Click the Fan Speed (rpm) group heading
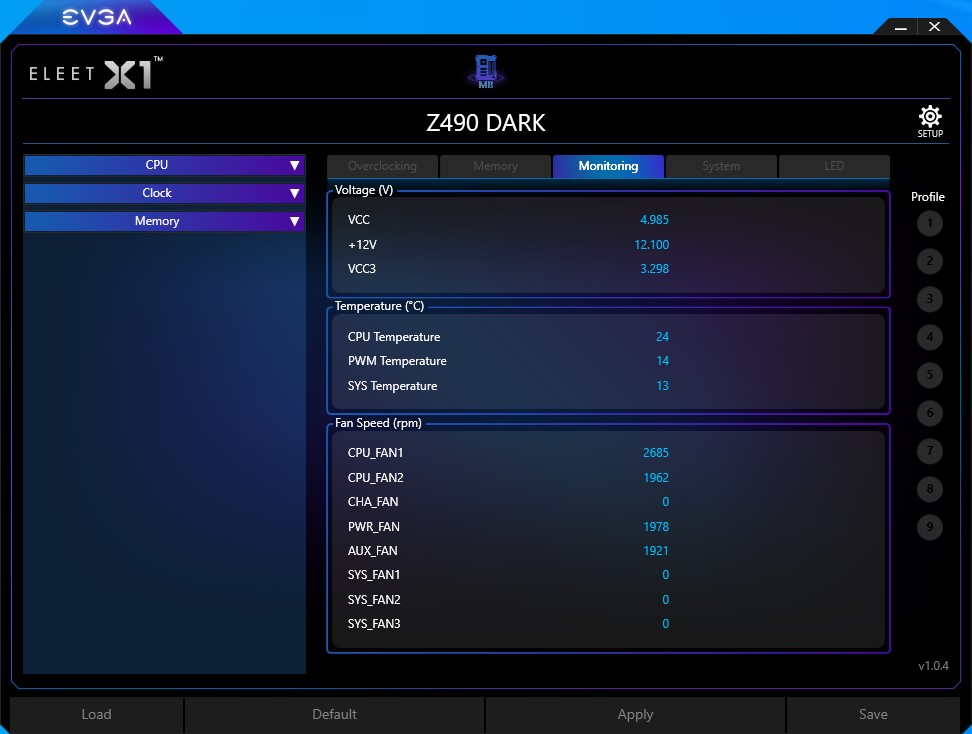The width and height of the screenshot is (972, 734). coord(378,423)
